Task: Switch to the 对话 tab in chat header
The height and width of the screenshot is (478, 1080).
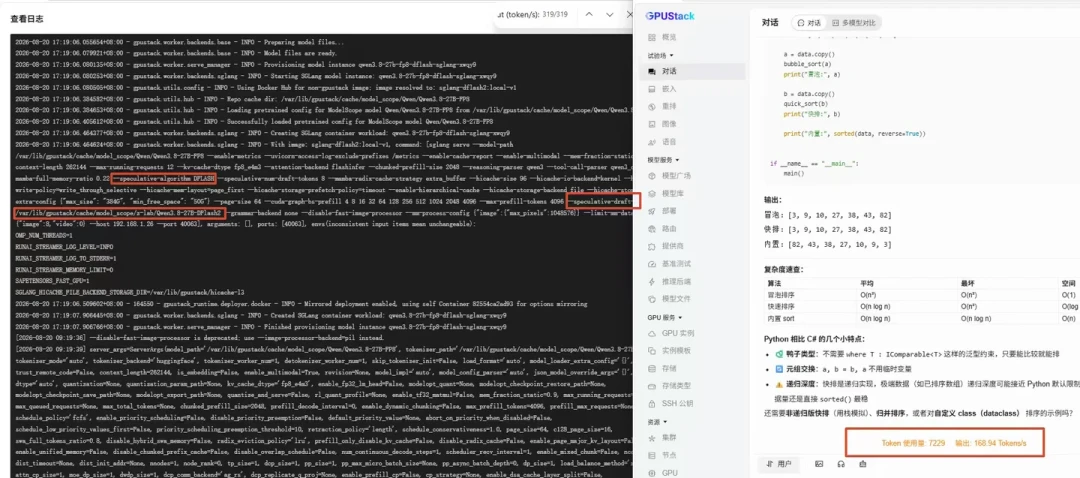Action: tap(809, 23)
